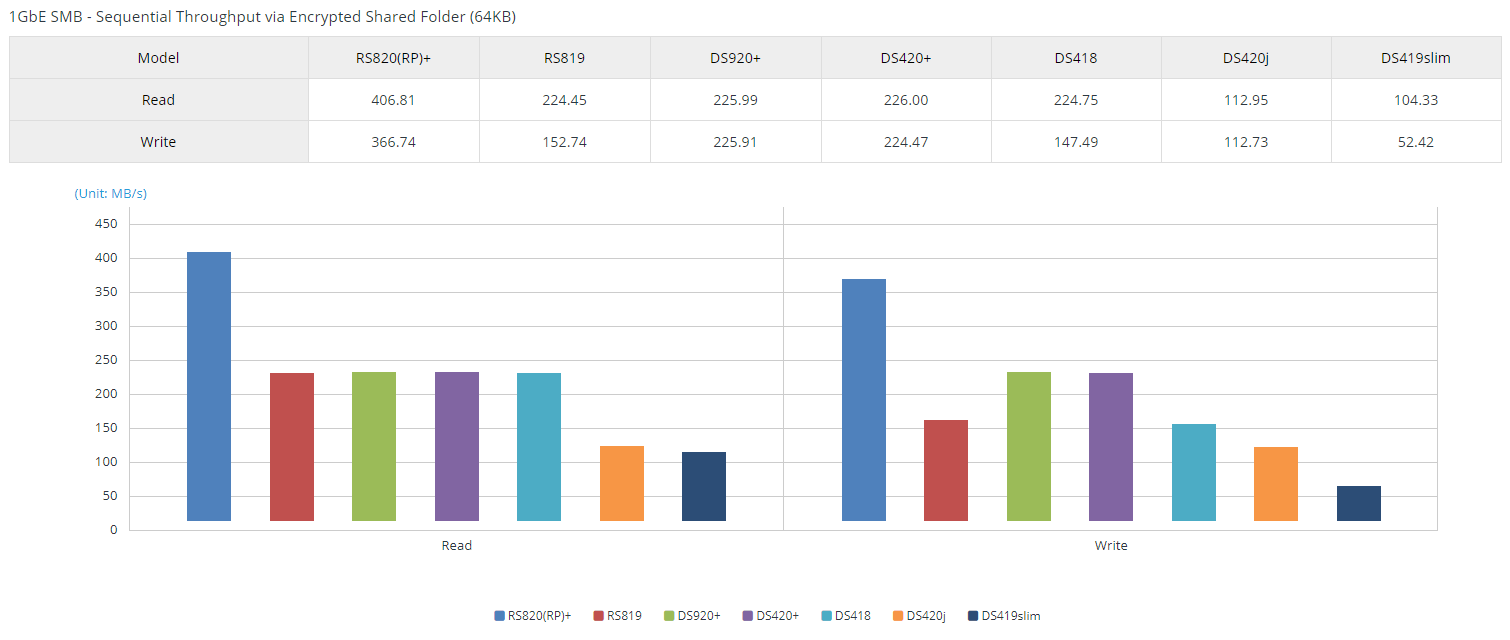Image resolution: width=1510 pixels, height=640 pixels.
Task: Click the 450 tick label on the y-axis
Action: coord(107,224)
